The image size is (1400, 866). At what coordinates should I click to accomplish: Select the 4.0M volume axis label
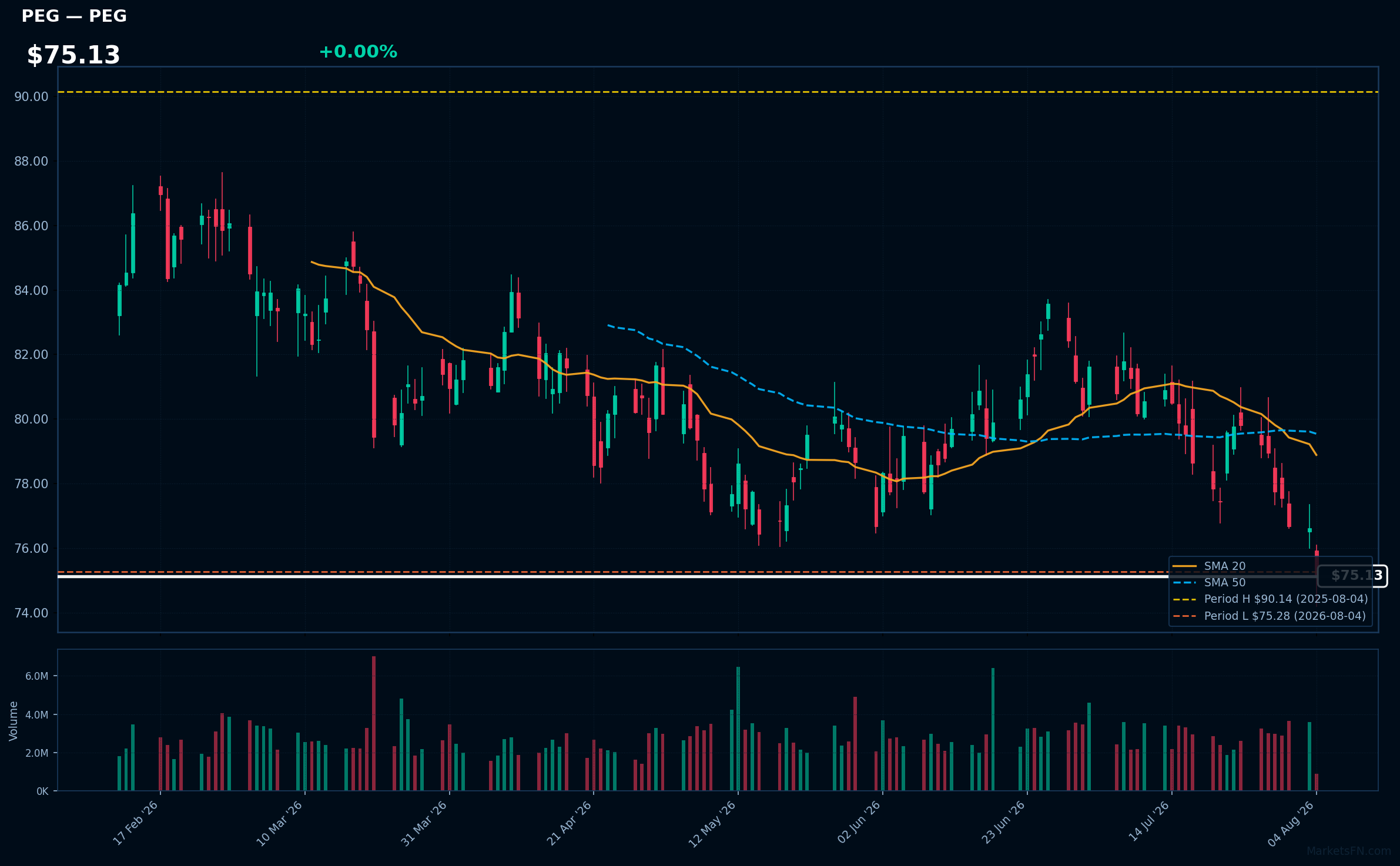coord(36,715)
